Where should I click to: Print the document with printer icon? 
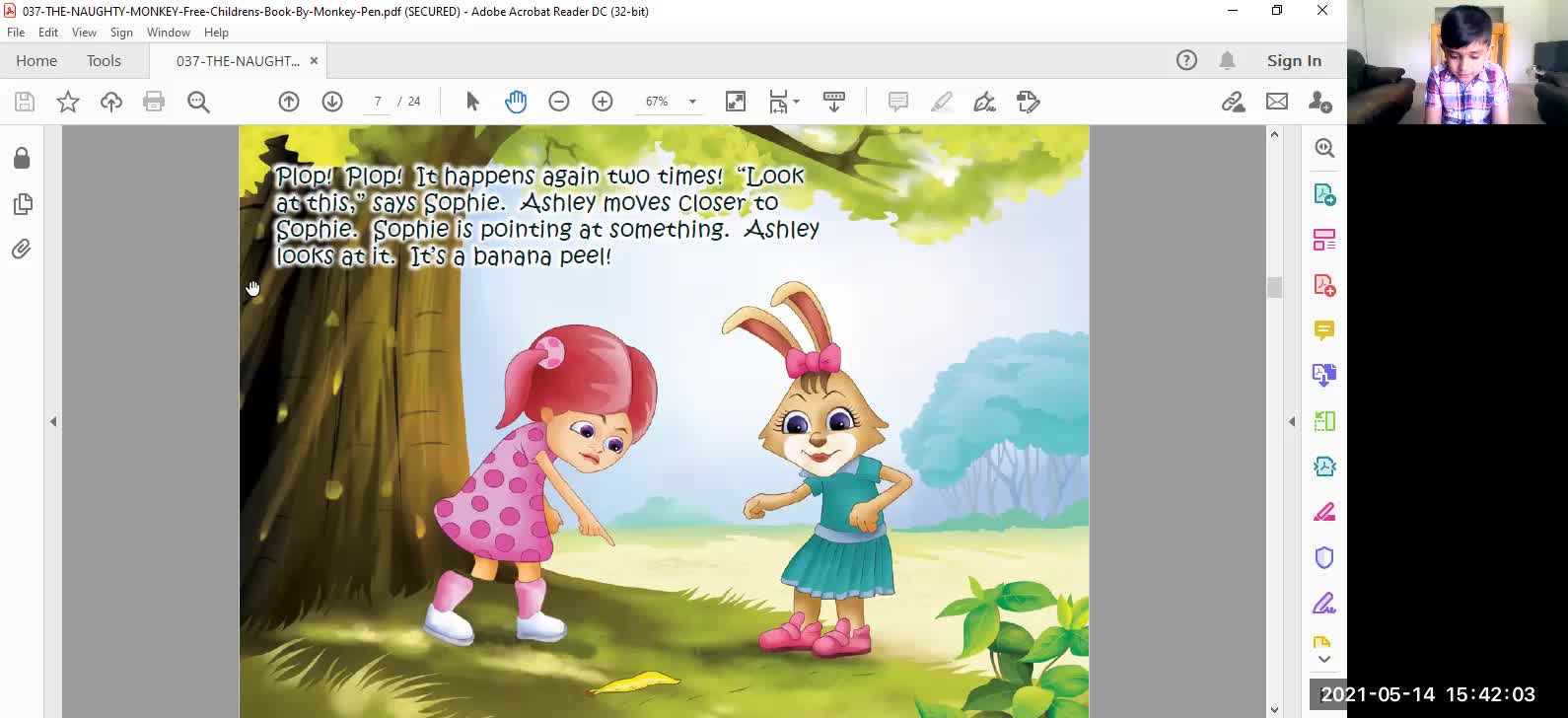pos(154,102)
